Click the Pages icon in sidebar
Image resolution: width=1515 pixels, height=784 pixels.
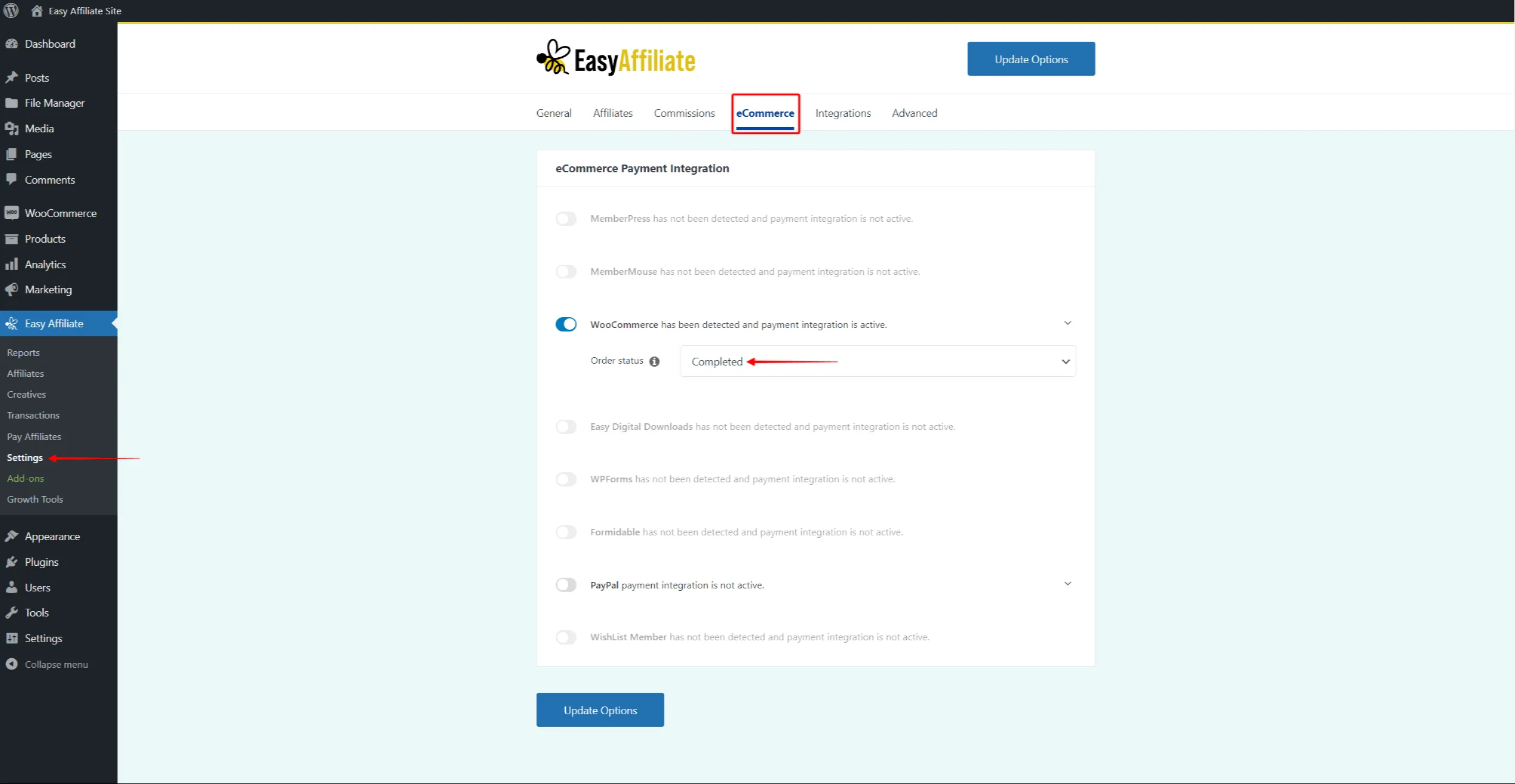pyautogui.click(x=11, y=154)
